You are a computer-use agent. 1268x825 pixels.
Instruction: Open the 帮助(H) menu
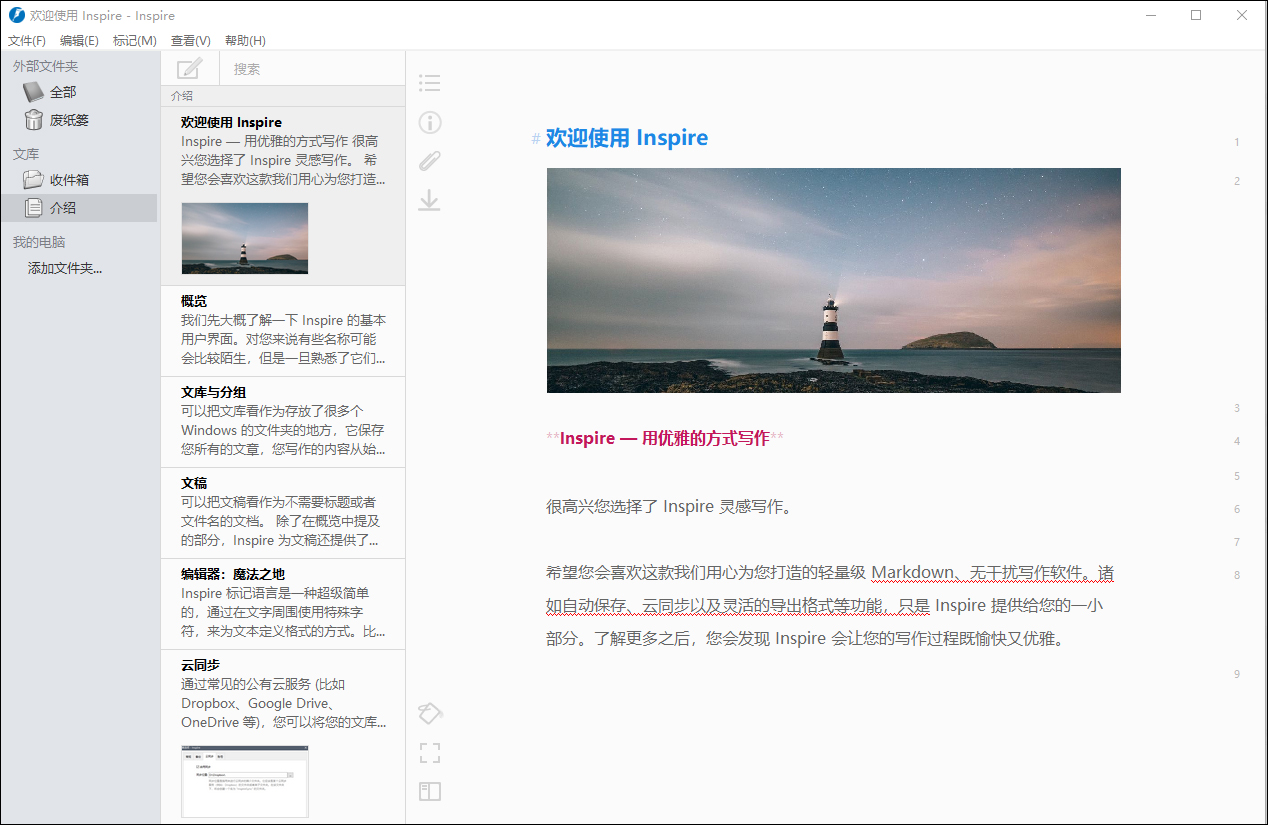tap(245, 41)
